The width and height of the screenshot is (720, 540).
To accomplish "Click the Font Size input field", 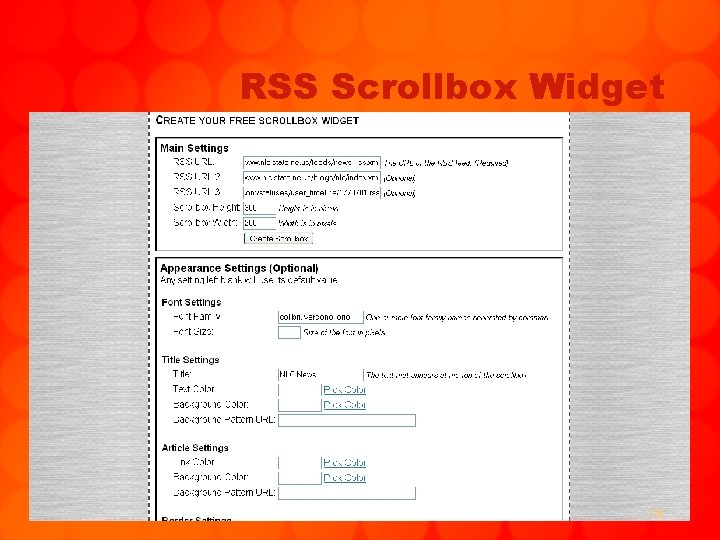I will (289, 332).
